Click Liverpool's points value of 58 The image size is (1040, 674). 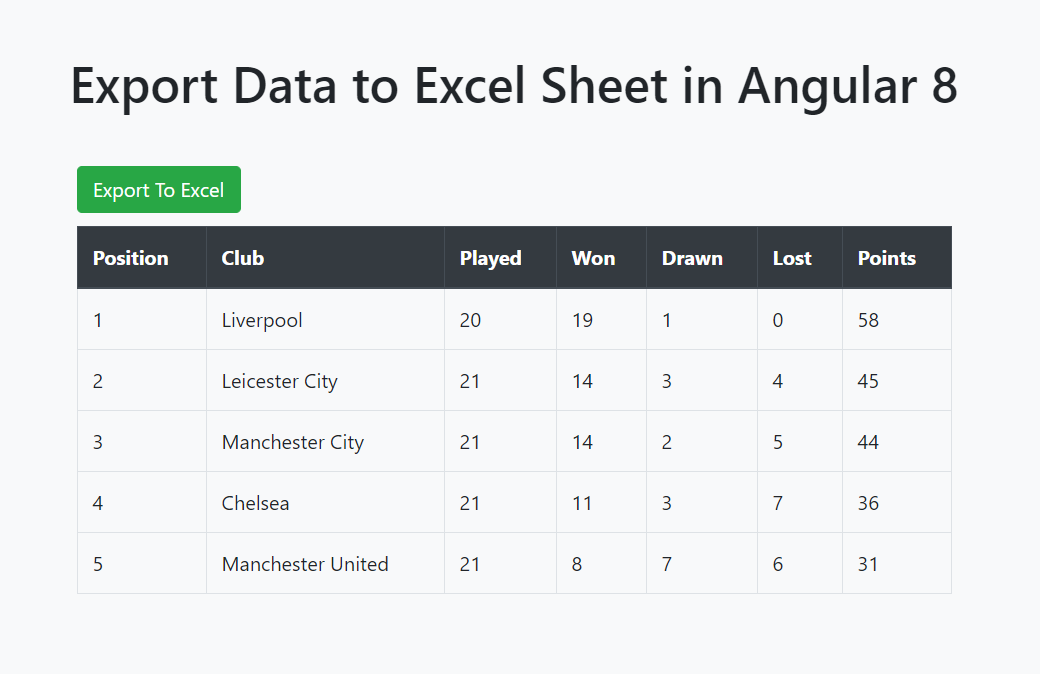[x=868, y=319]
